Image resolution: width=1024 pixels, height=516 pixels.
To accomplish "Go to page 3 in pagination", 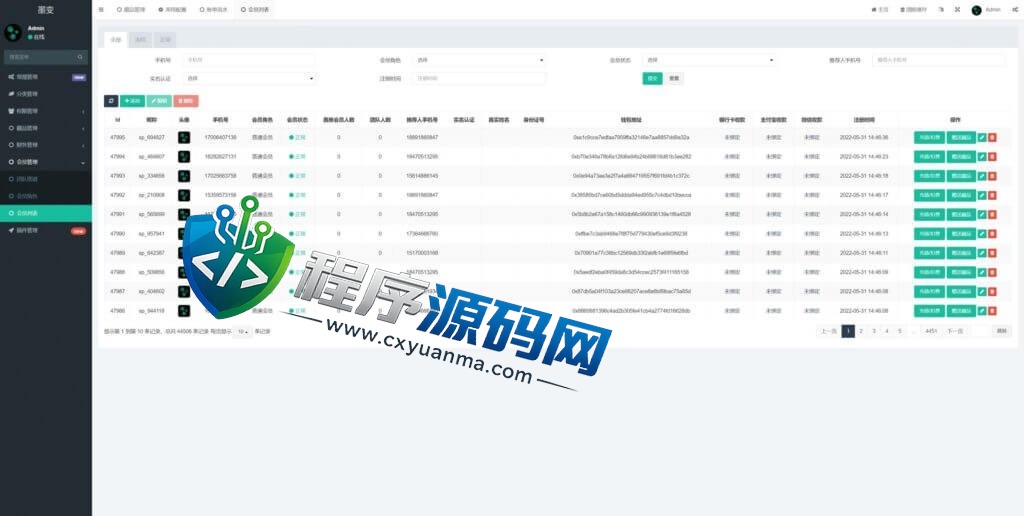I will (874, 331).
